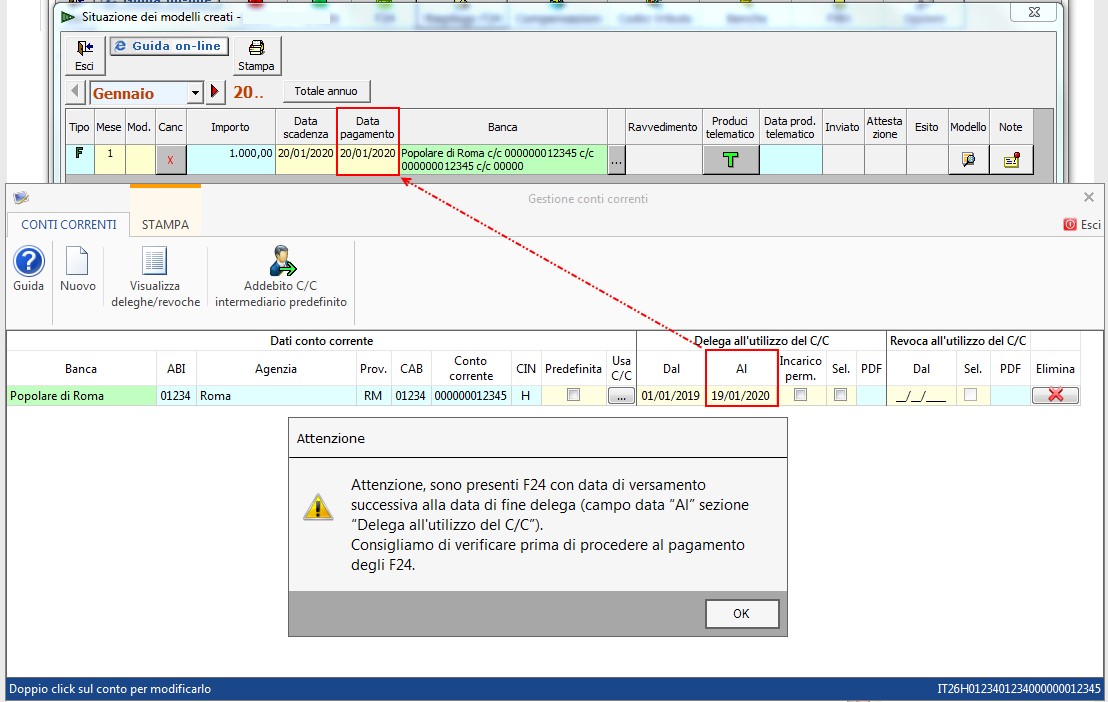Expand the Gennaio month dropdown
The height and width of the screenshot is (702, 1108).
[195, 93]
